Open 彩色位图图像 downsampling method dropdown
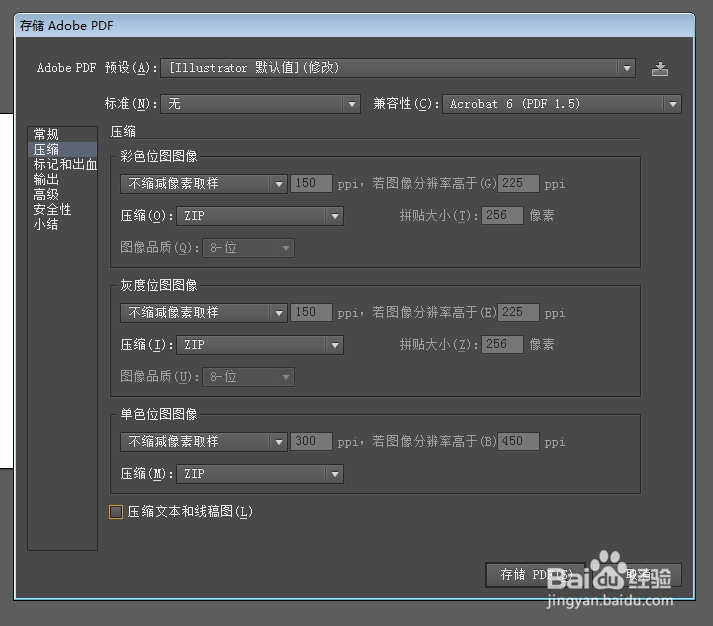The height and width of the screenshot is (626, 713). pos(204,184)
